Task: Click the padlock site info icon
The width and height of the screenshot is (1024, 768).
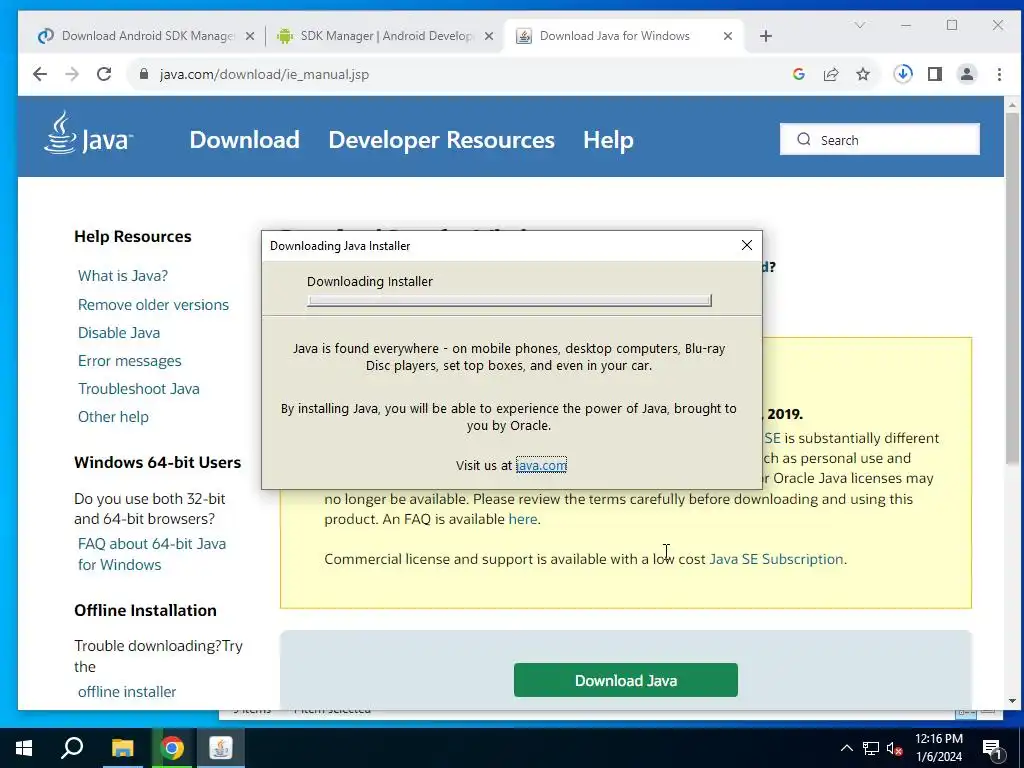Action: [144, 74]
